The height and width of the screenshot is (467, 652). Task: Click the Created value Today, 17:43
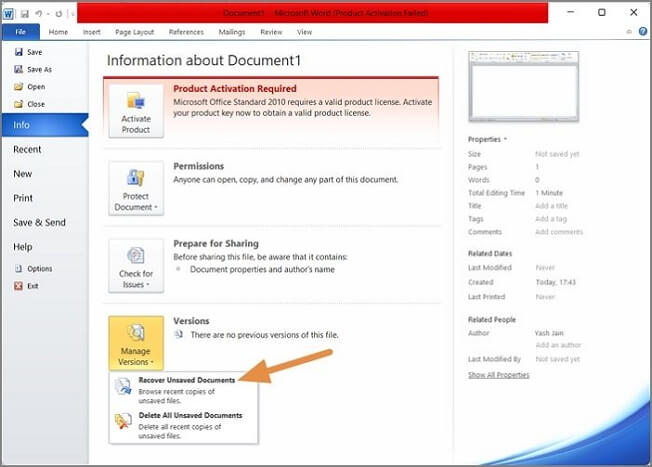pyautogui.click(x=556, y=282)
